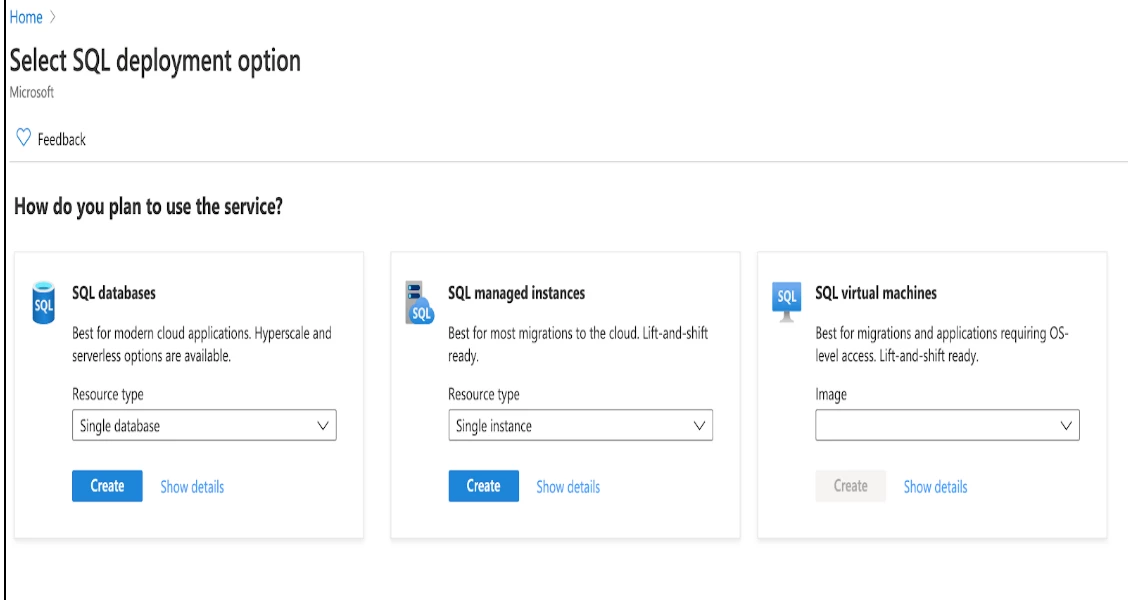Image resolution: width=1128 pixels, height=600 pixels.
Task: Navigate to Home via the breadcrumb
Action: pos(25,17)
